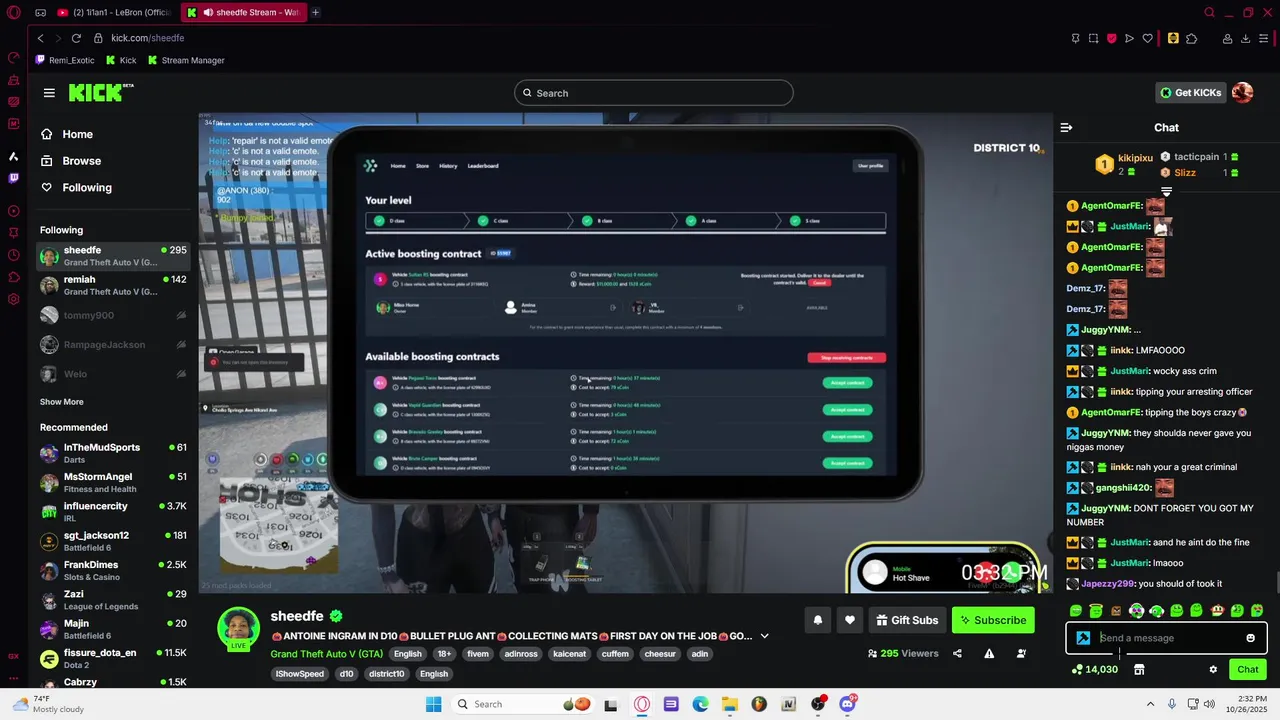Click the Grand Theft Auto V category link
1280x720 pixels.
326,654
